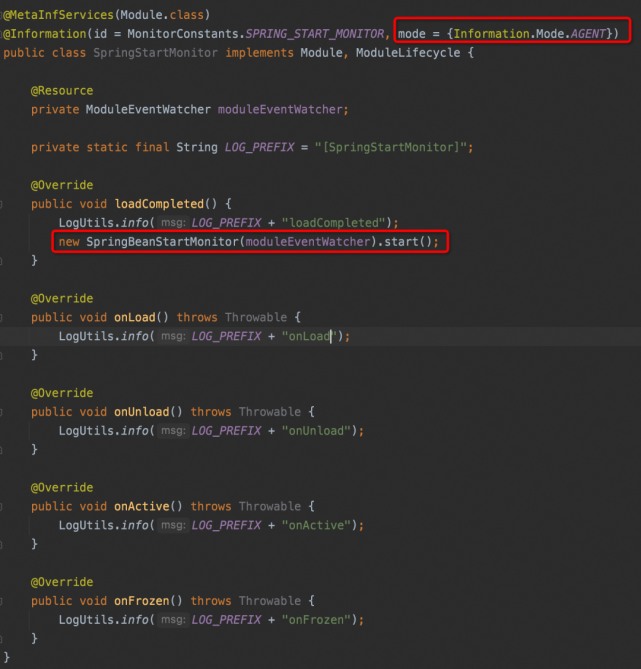This screenshot has width=641, height=669.
Task: Click the AGENT enum constant
Action: point(588,34)
